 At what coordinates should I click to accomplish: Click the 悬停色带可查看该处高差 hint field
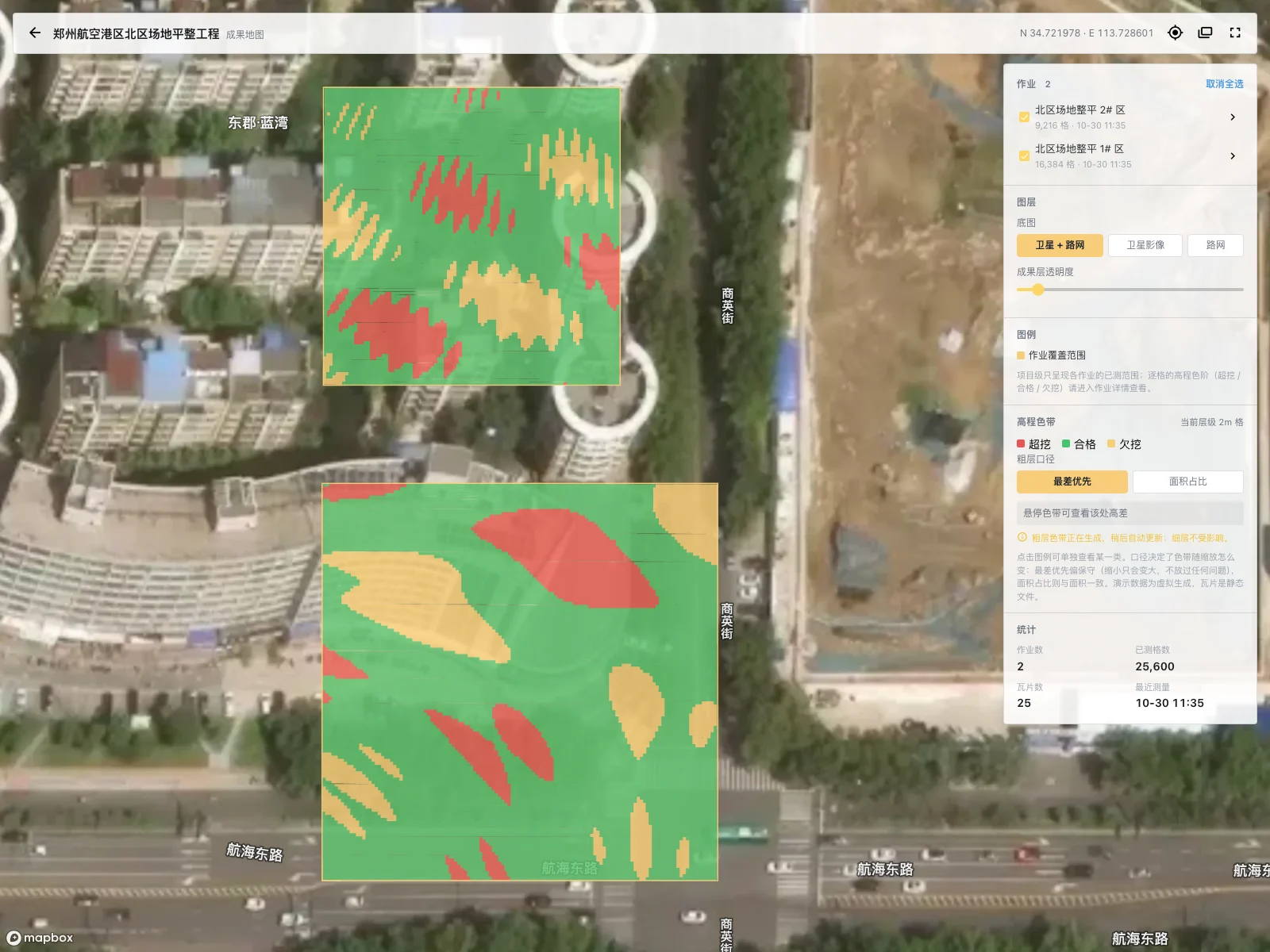[x=1130, y=513]
